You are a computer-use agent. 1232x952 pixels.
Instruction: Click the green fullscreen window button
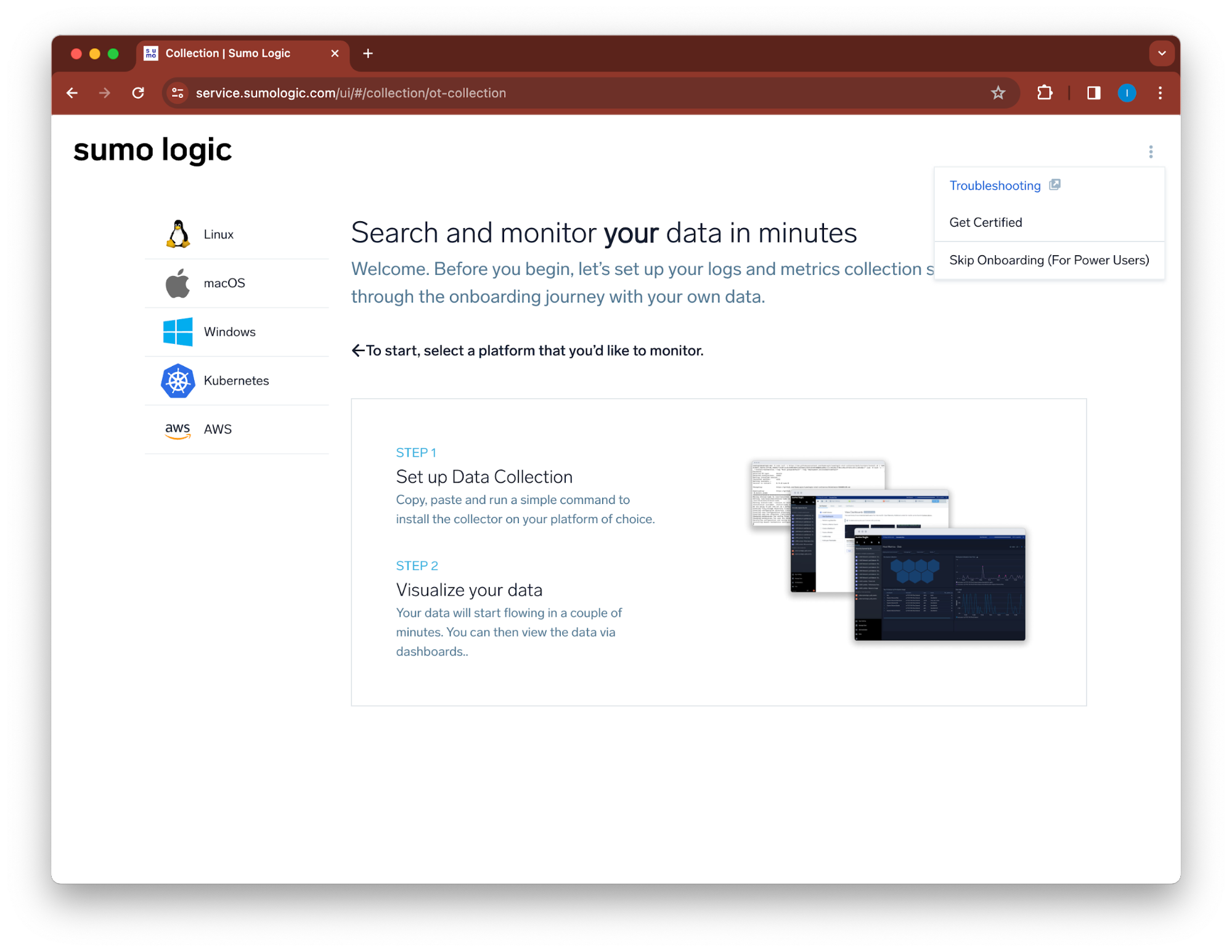113,54
